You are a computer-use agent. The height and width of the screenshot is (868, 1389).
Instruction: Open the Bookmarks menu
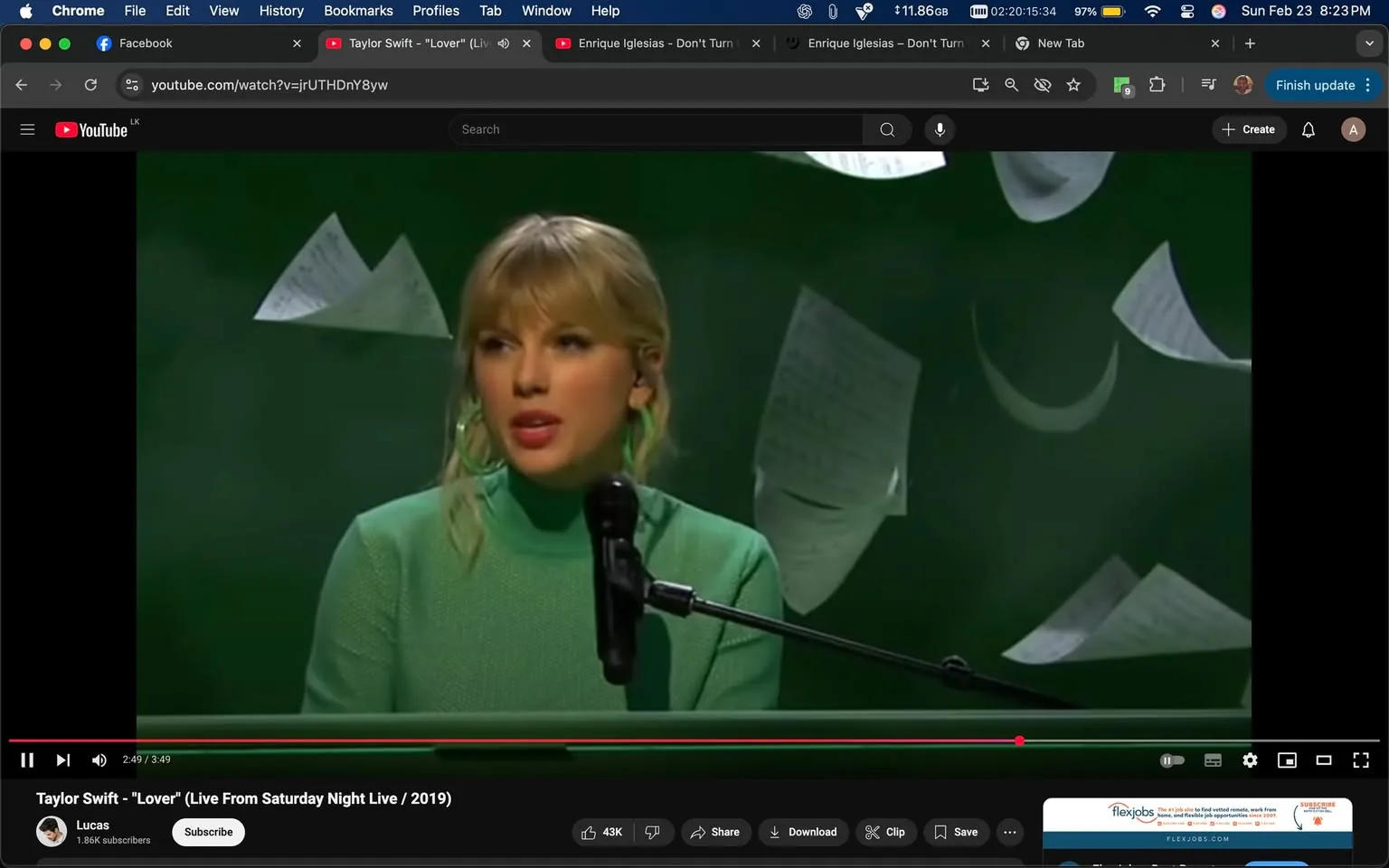click(x=357, y=11)
